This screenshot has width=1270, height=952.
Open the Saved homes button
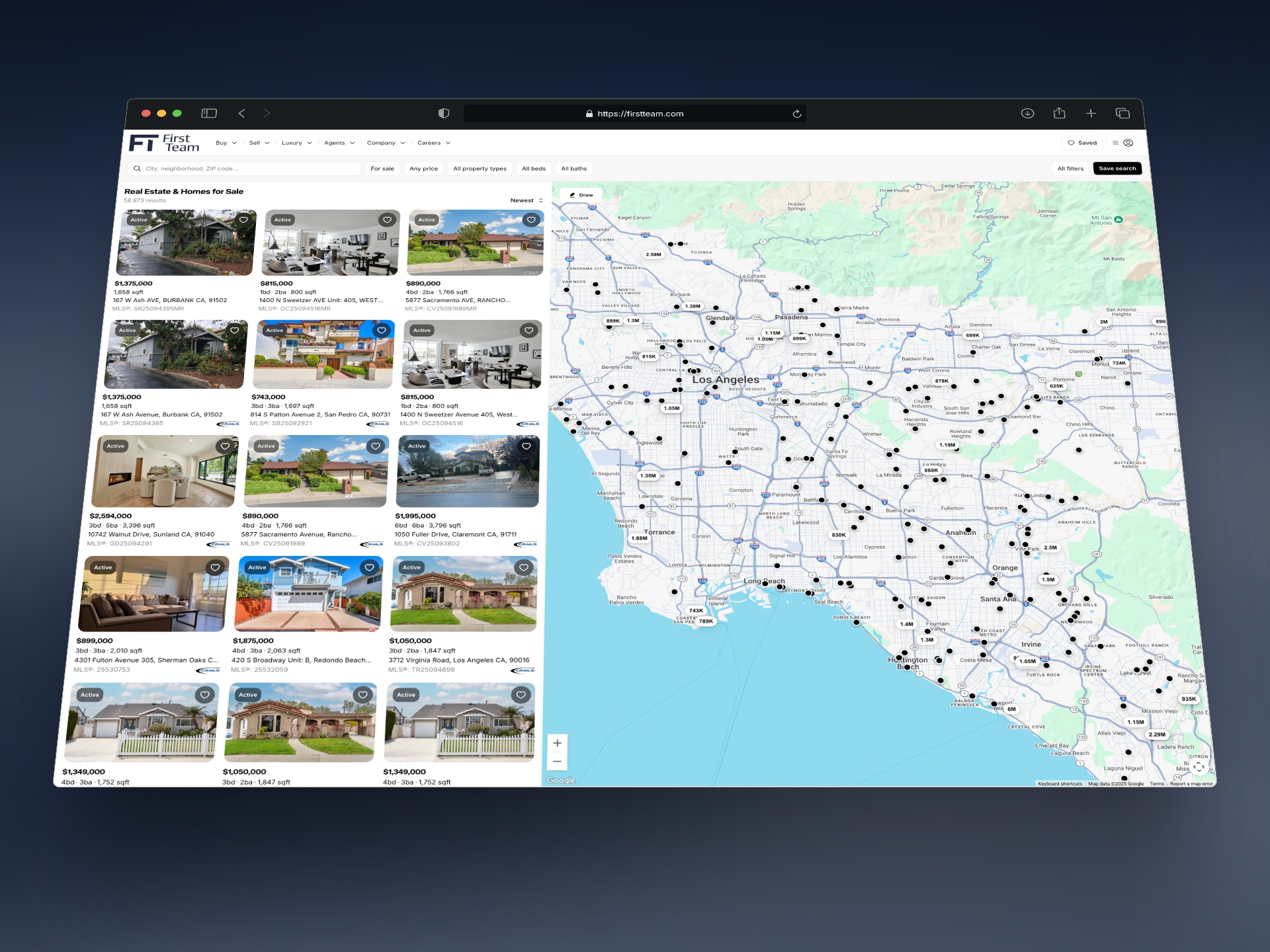(1082, 143)
